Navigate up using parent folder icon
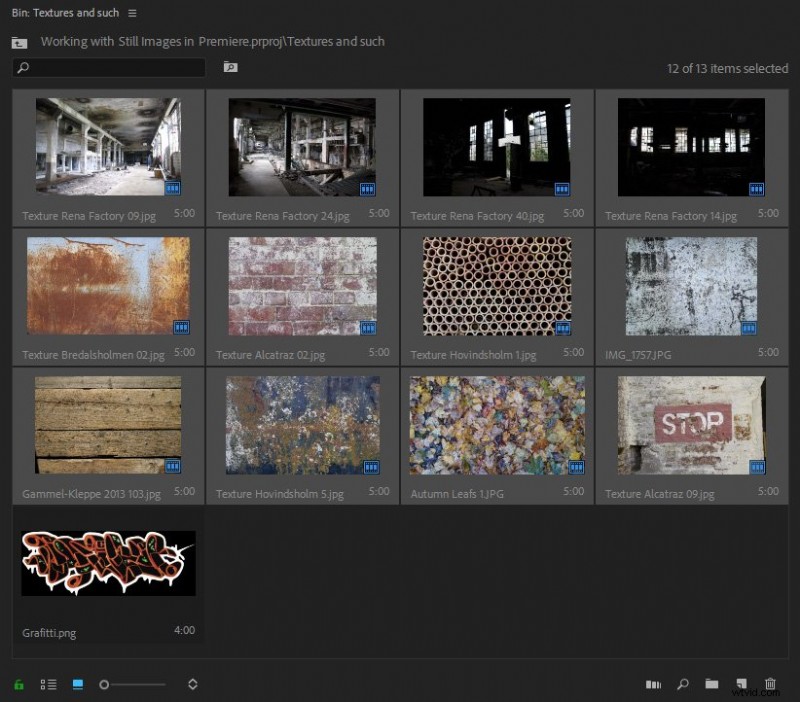800x702 pixels. click(x=19, y=43)
